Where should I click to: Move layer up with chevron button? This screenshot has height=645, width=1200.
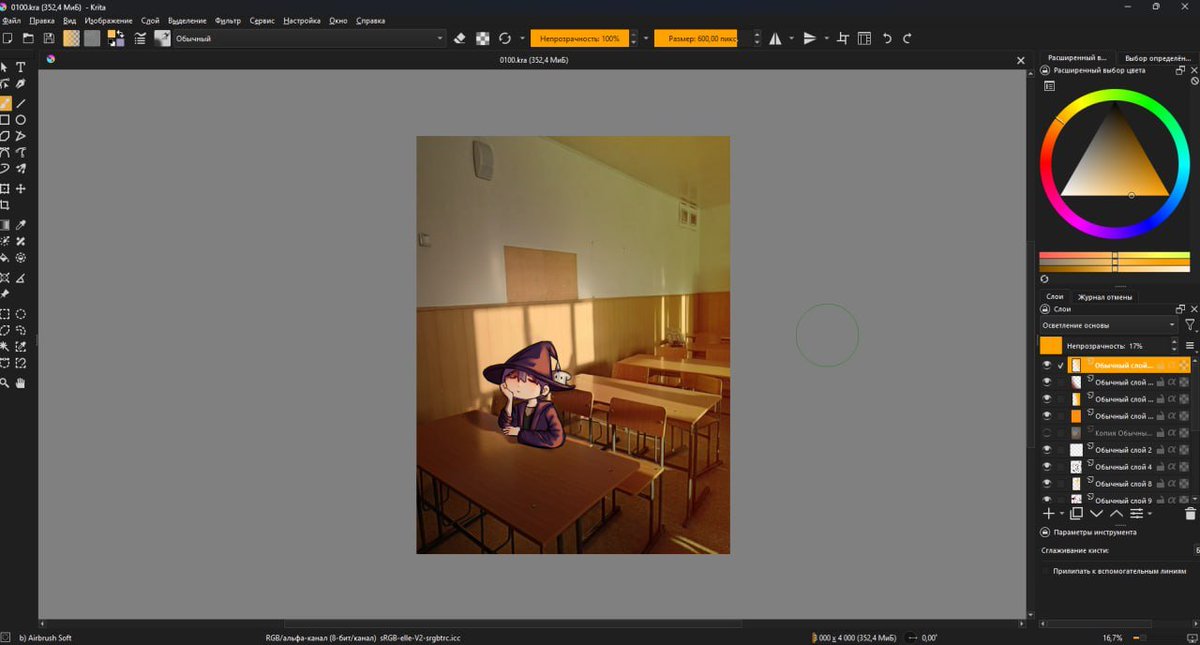(x=1117, y=513)
